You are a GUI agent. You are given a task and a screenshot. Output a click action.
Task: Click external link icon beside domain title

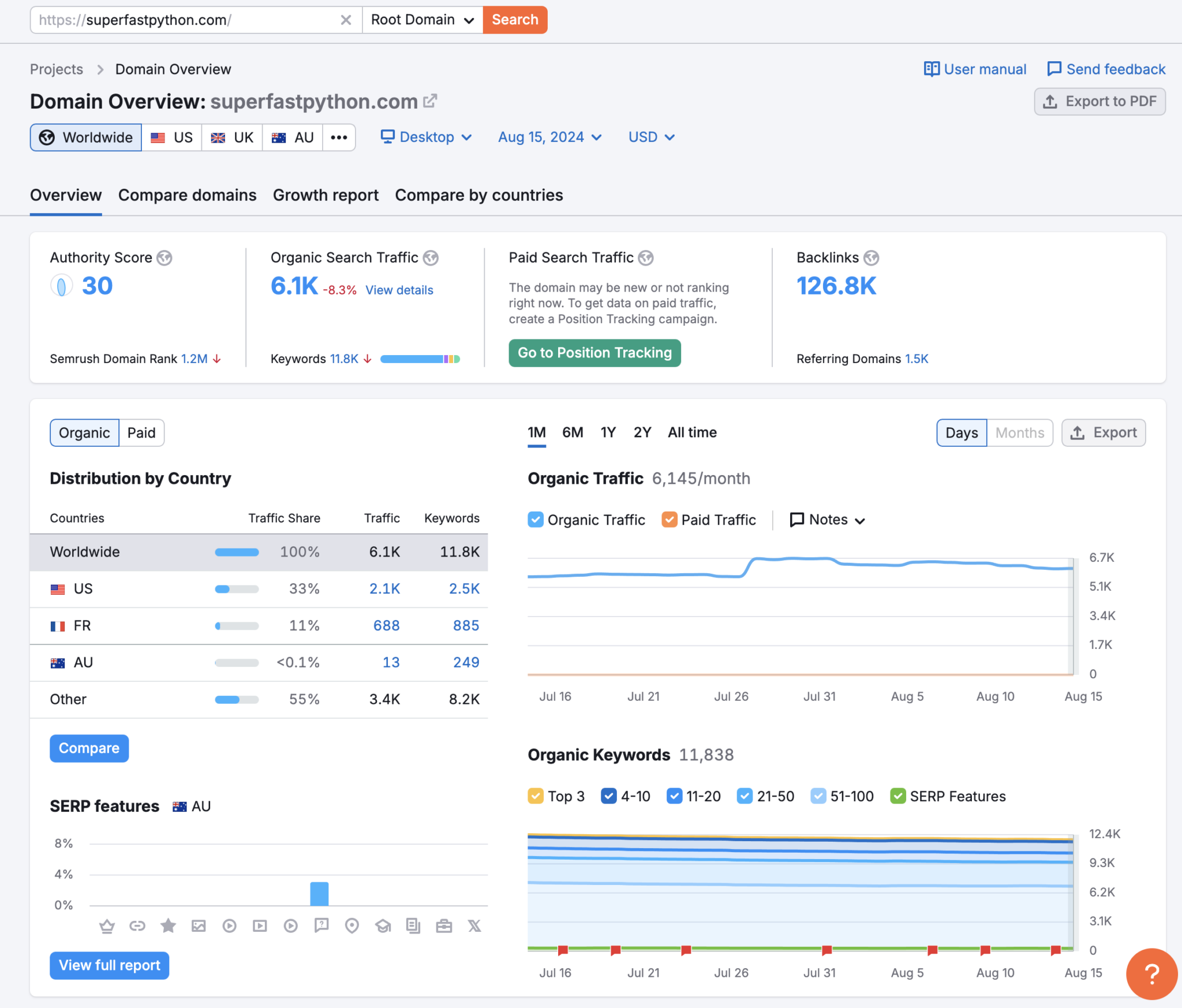coord(430,101)
